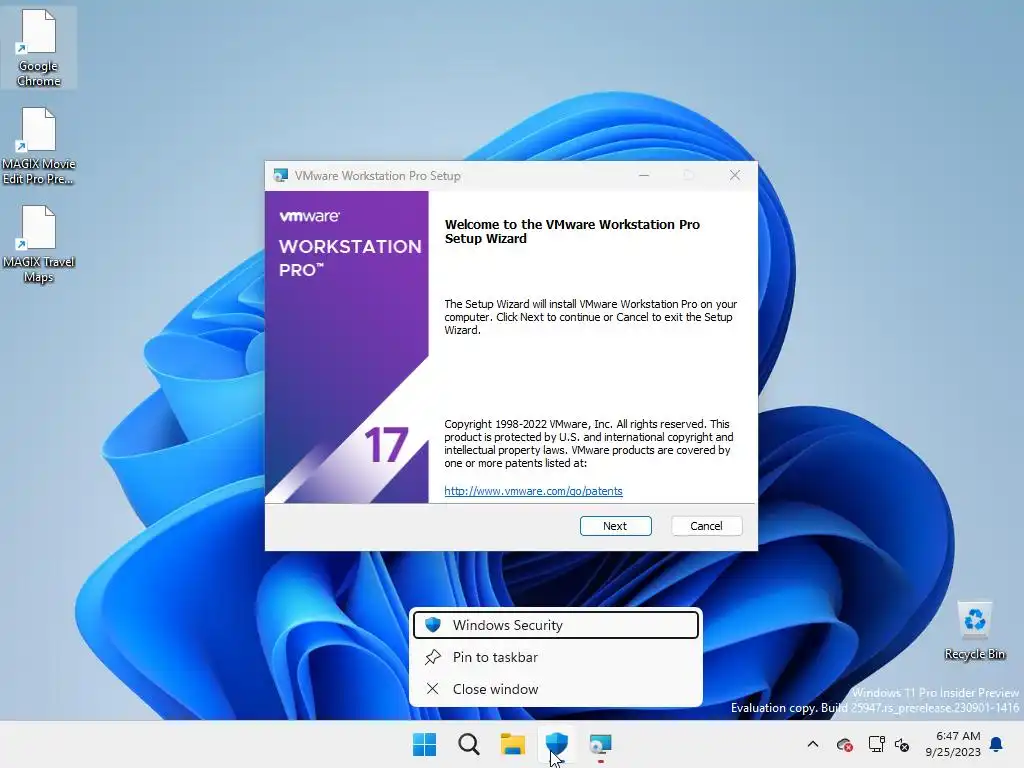Select Pin to taskbar menu entry

tap(556, 657)
